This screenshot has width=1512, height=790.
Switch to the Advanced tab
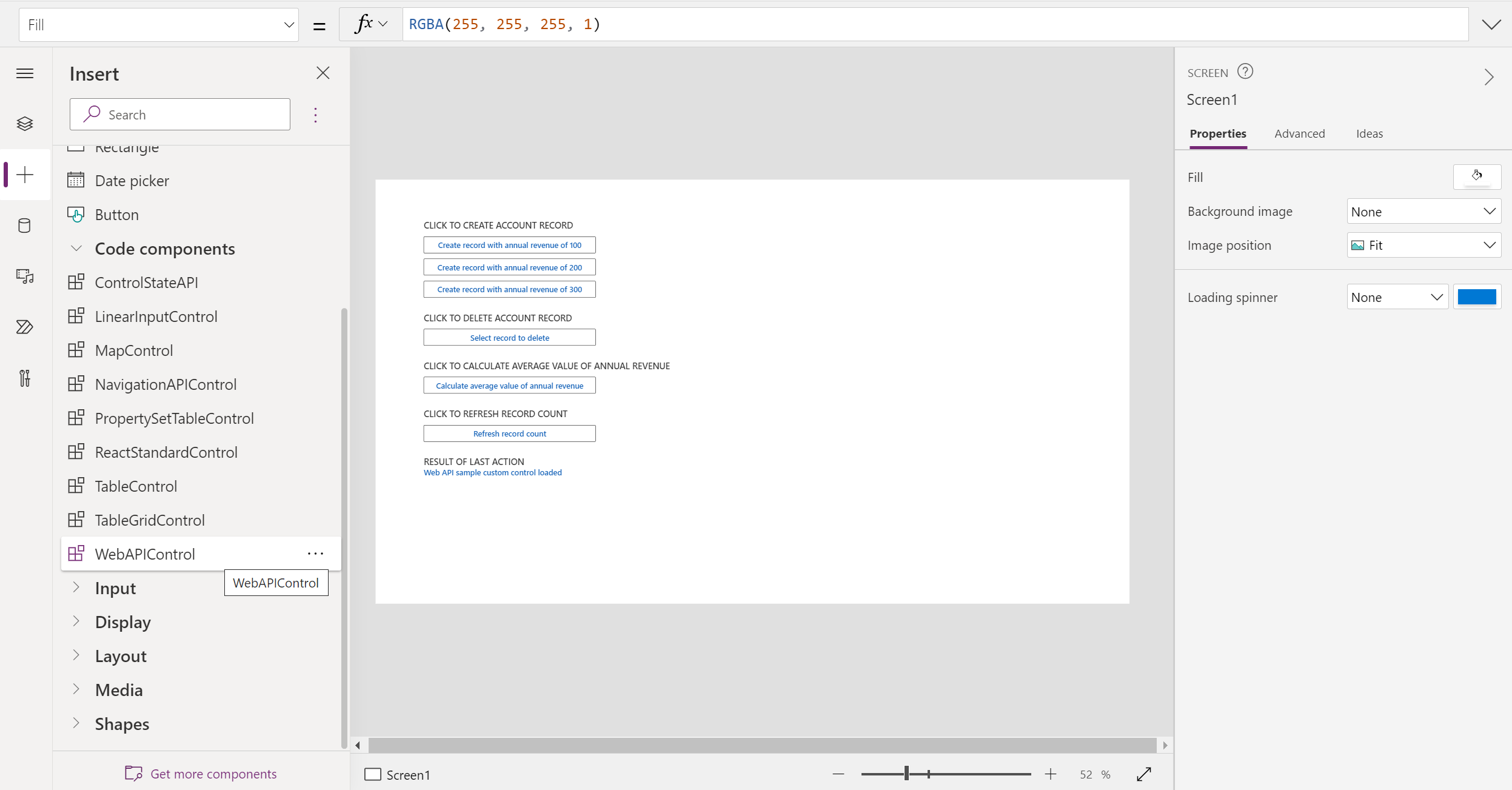[x=1299, y=133]
